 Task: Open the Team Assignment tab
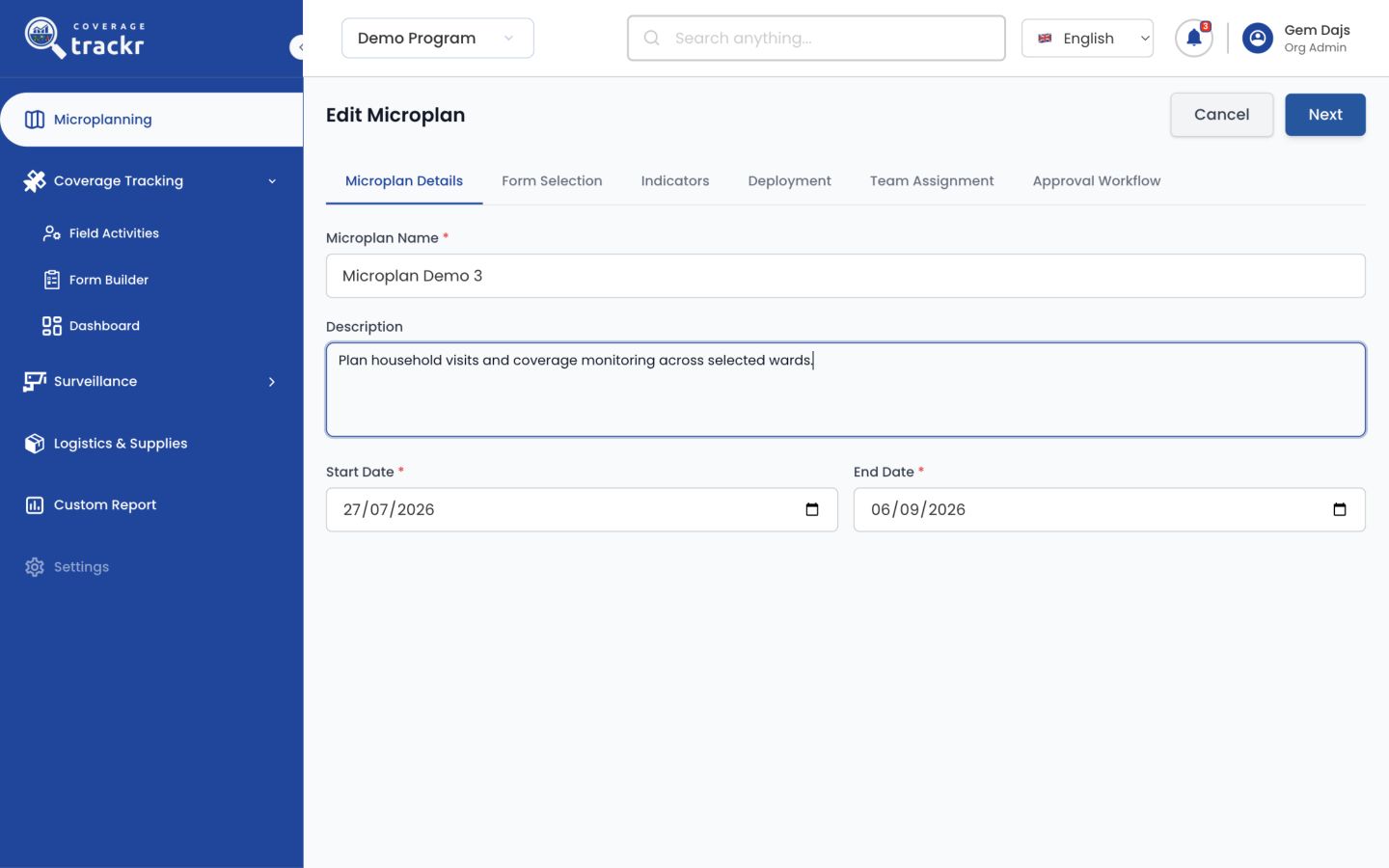(x=932, y=181)
